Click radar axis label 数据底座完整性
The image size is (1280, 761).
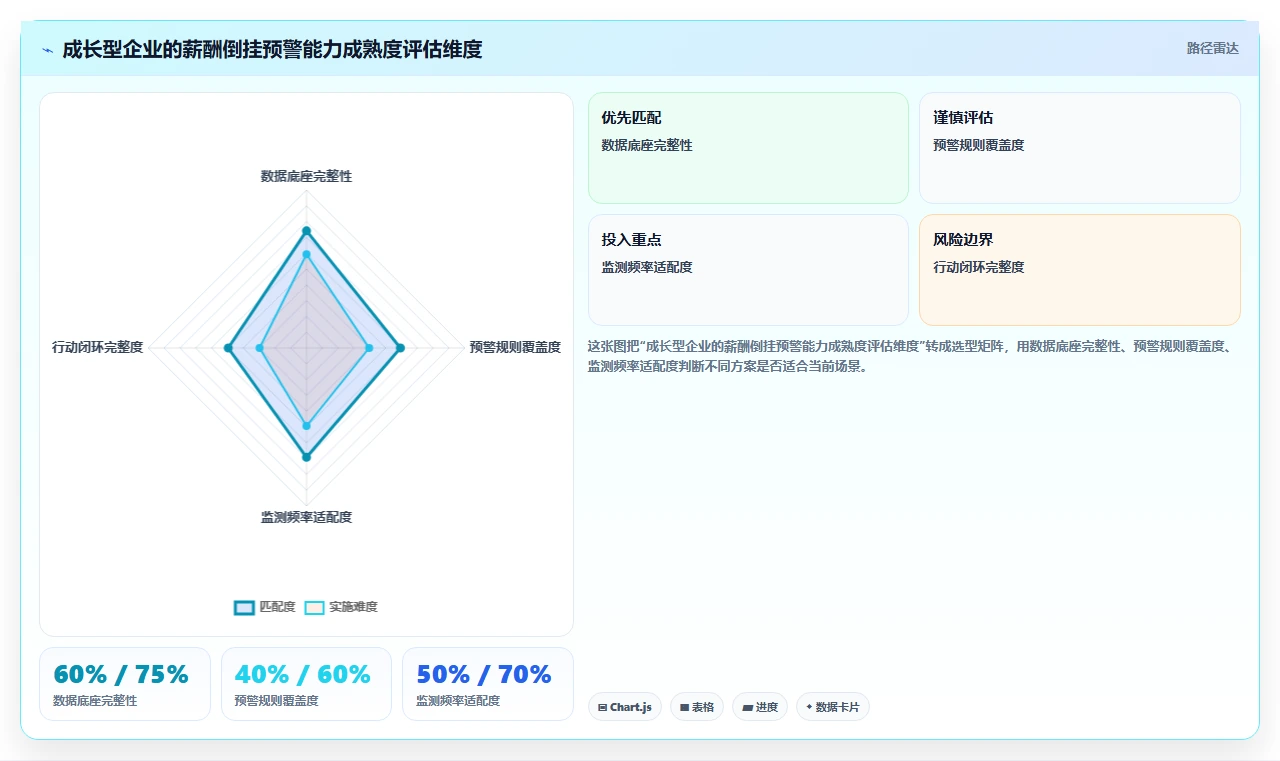click(306, 176)
